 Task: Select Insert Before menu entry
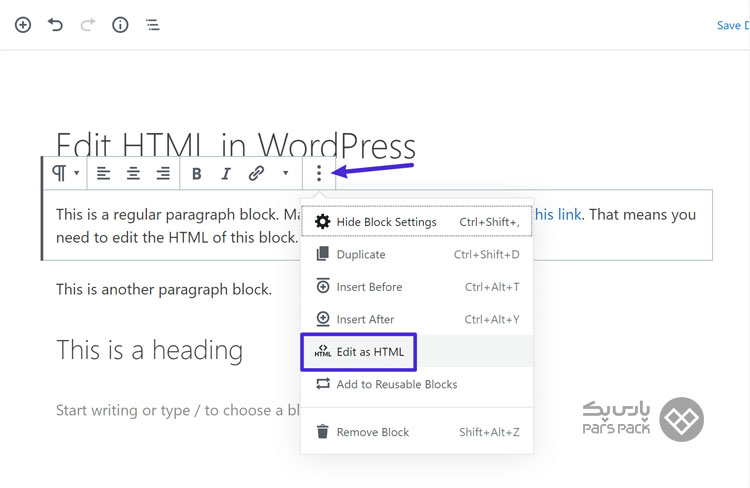[417, 287]
